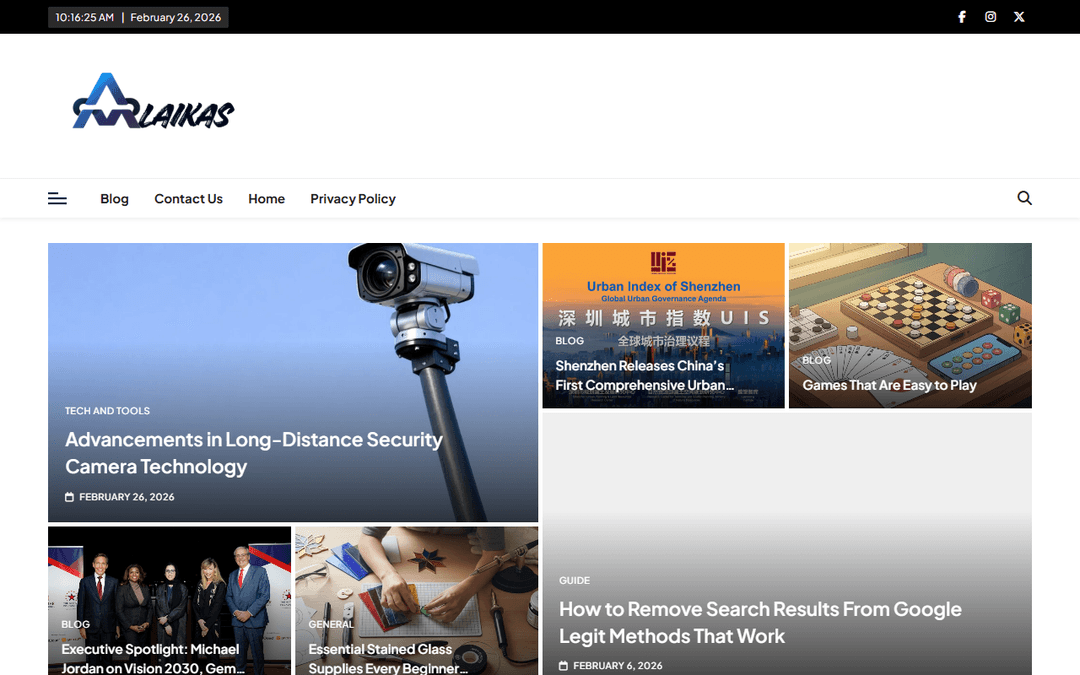Click calendar icon beside February 6, 2026
The image size is (1080, 675).
pyautogui.click(x=563, y=666)
